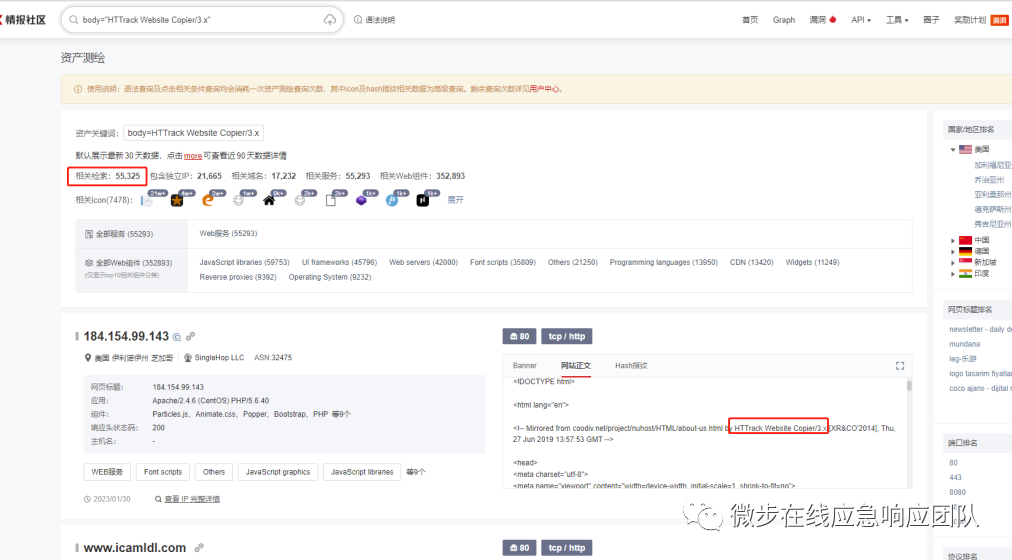The image size is (1012, 560).
Task: Expand the related icon list with 展开
Action: (x=456, y=200)
